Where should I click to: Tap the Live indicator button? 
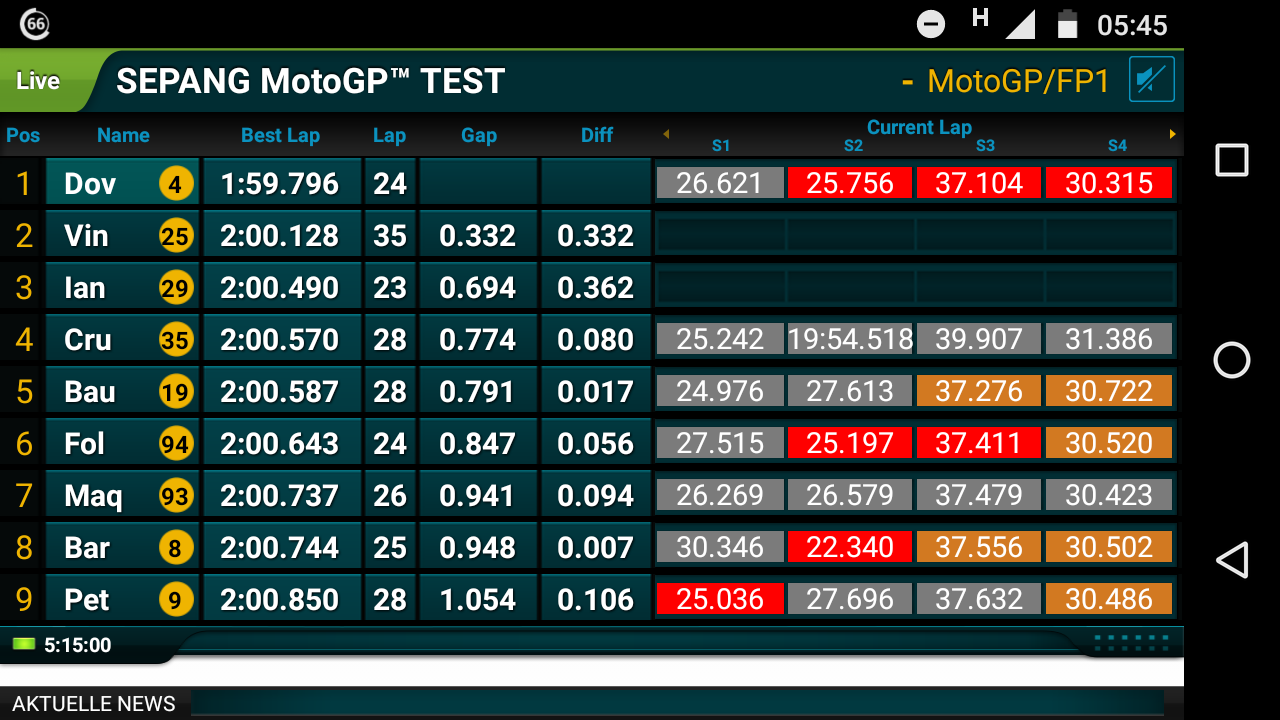tap(40, 81)
